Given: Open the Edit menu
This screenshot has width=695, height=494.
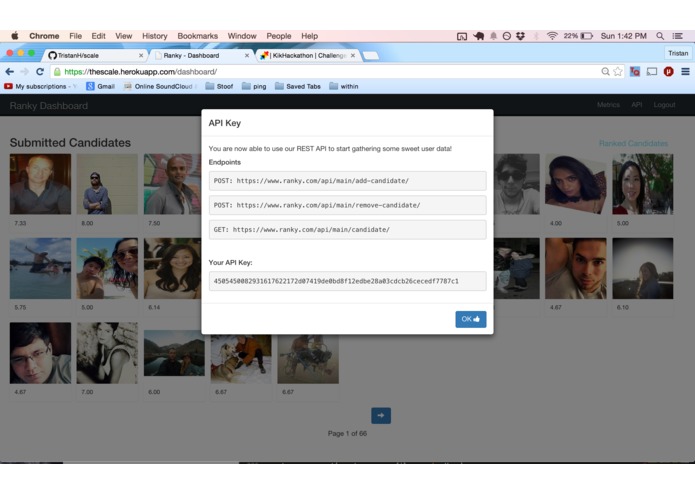Looking at the screenshot, I should coord(98,36).
